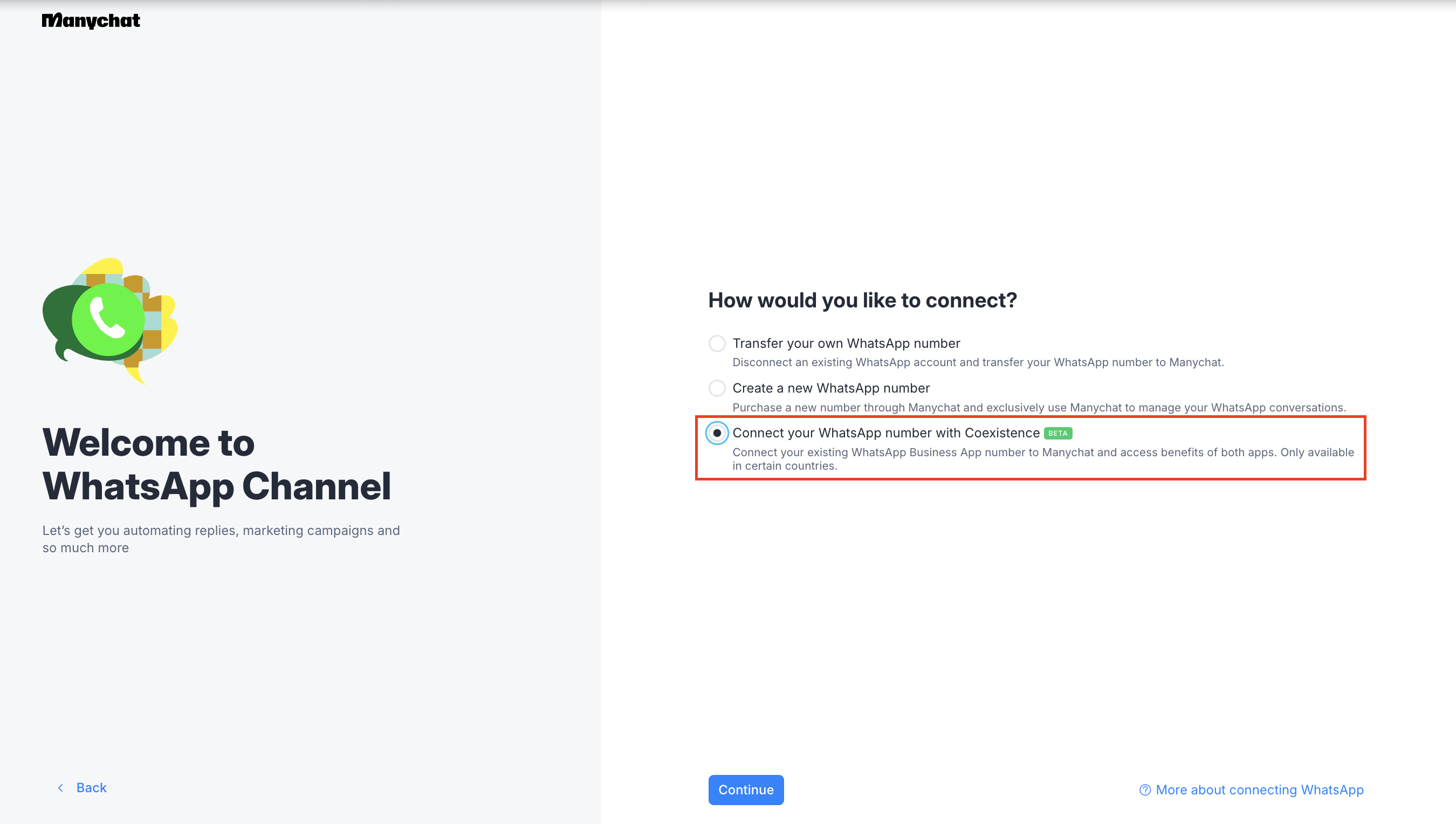Image resolution: width=1456 pixels, height=824 pixels.
Task: Click "Connect your WhatsApp number with Coexistence" label
Action: [x=885, y=434]
